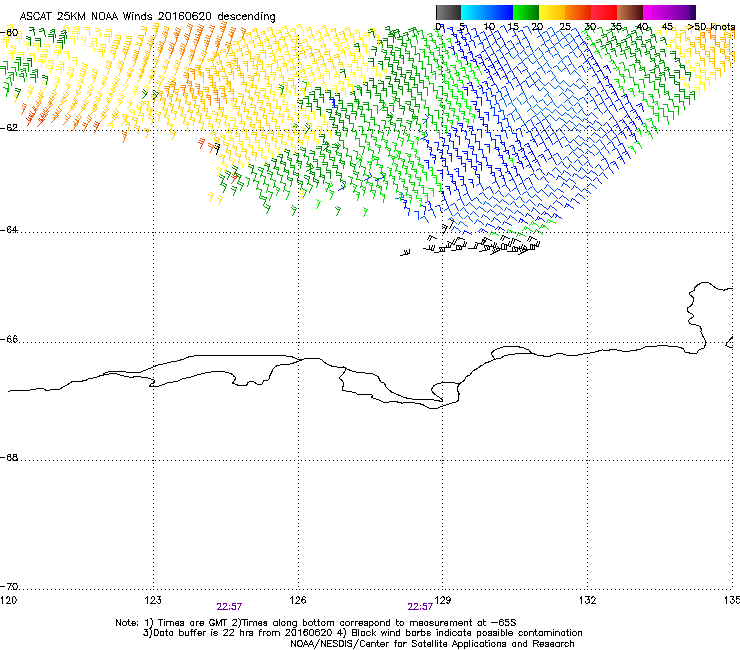Screen dimensions: 740x650
Task: Select the cyan legend color segment
Action: click(474, 12)
